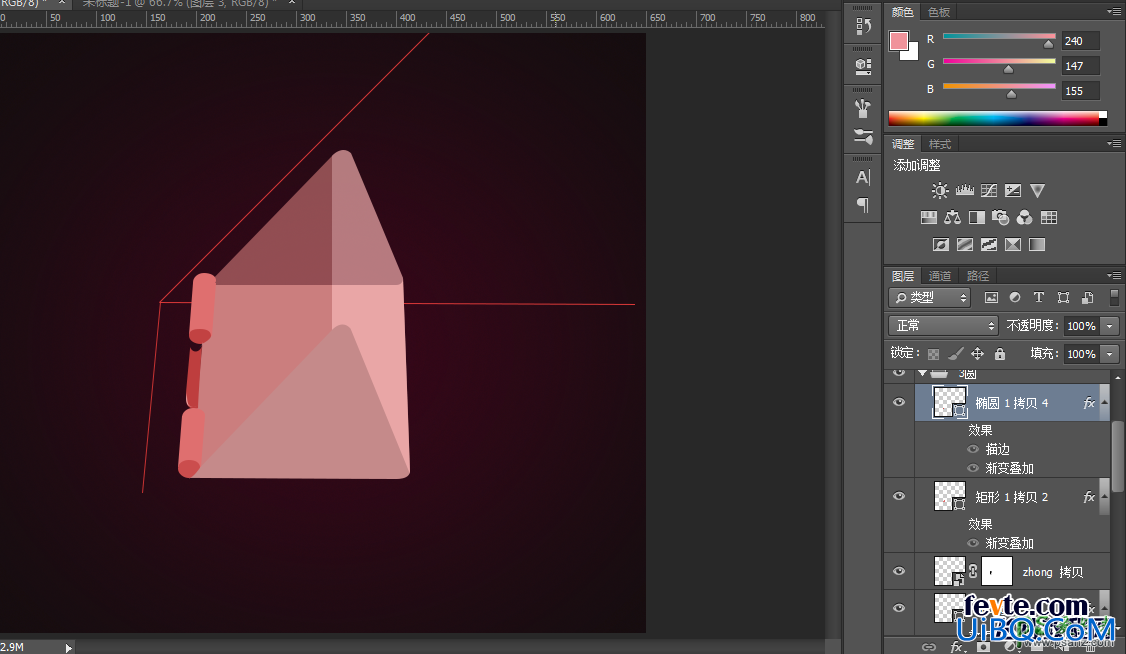Add a Hue/Saturation adjustment layer

click(x=929, y=218)
